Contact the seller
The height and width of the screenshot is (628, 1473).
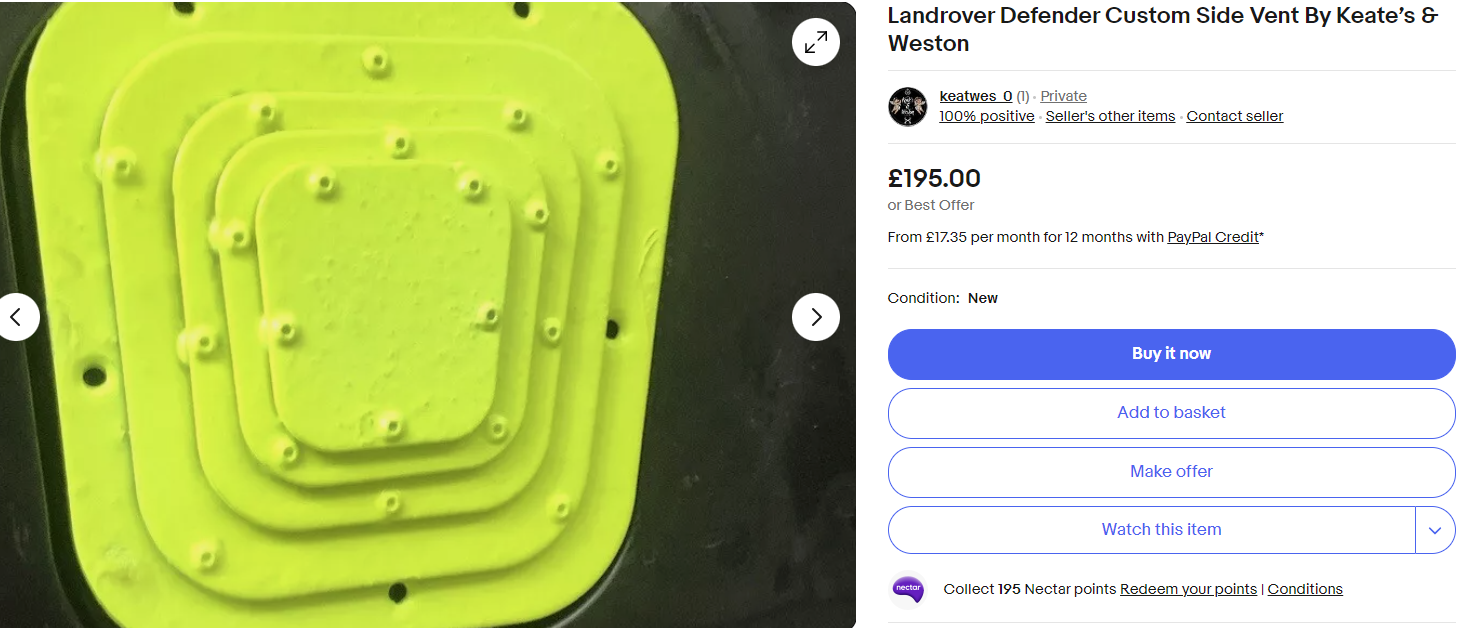(x=1235, y=116)
